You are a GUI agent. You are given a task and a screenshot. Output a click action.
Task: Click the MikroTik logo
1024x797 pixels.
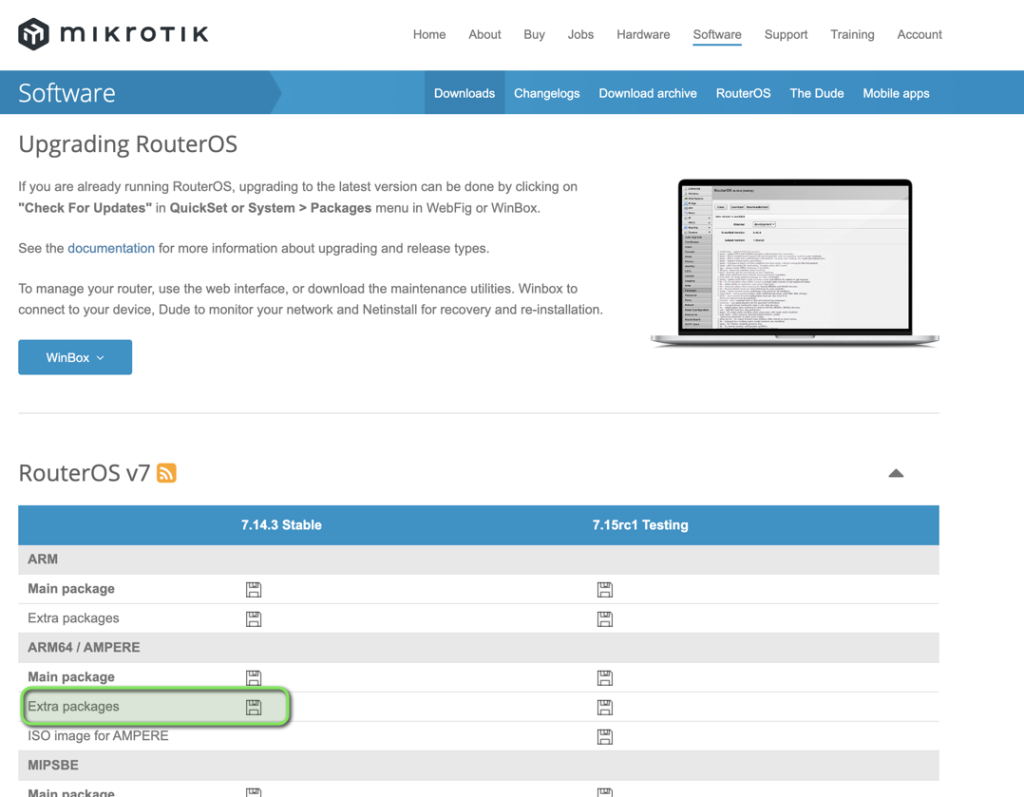[112, 33]
